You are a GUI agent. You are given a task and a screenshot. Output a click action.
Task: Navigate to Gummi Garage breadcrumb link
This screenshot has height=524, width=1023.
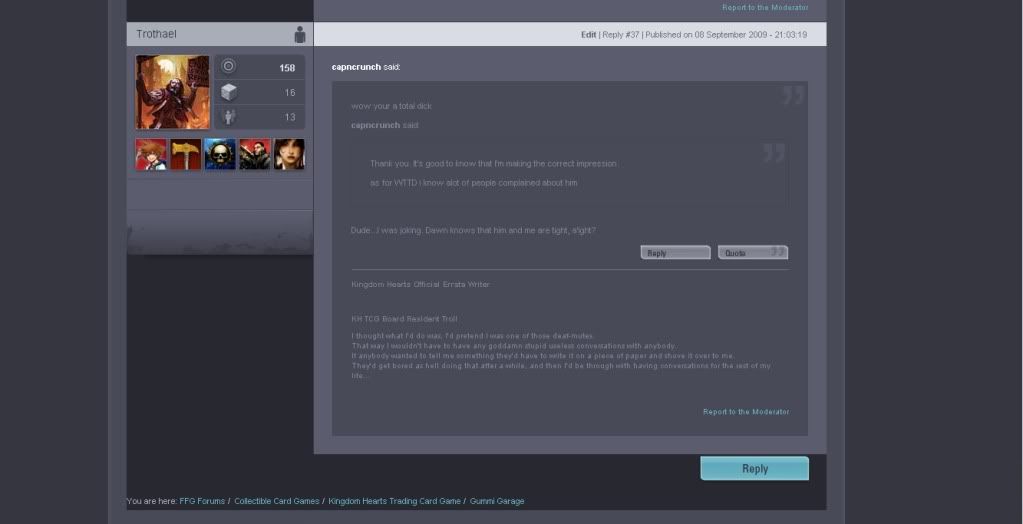pos(497,501)
